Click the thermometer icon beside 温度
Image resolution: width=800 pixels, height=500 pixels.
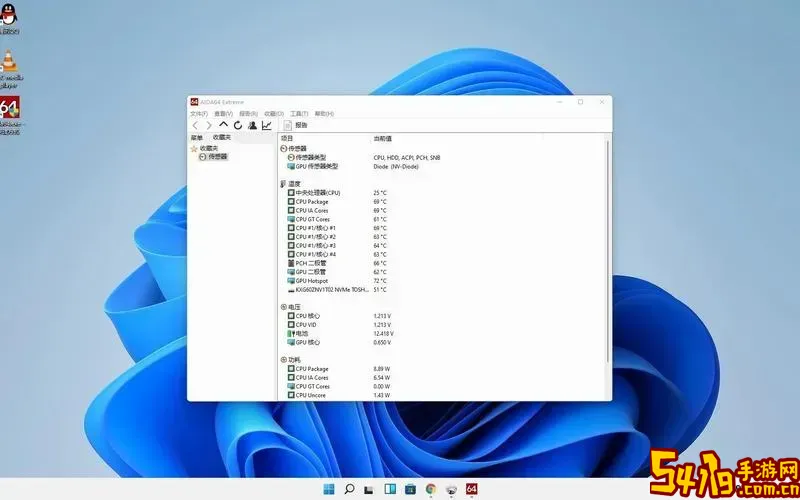click(283, 184)
